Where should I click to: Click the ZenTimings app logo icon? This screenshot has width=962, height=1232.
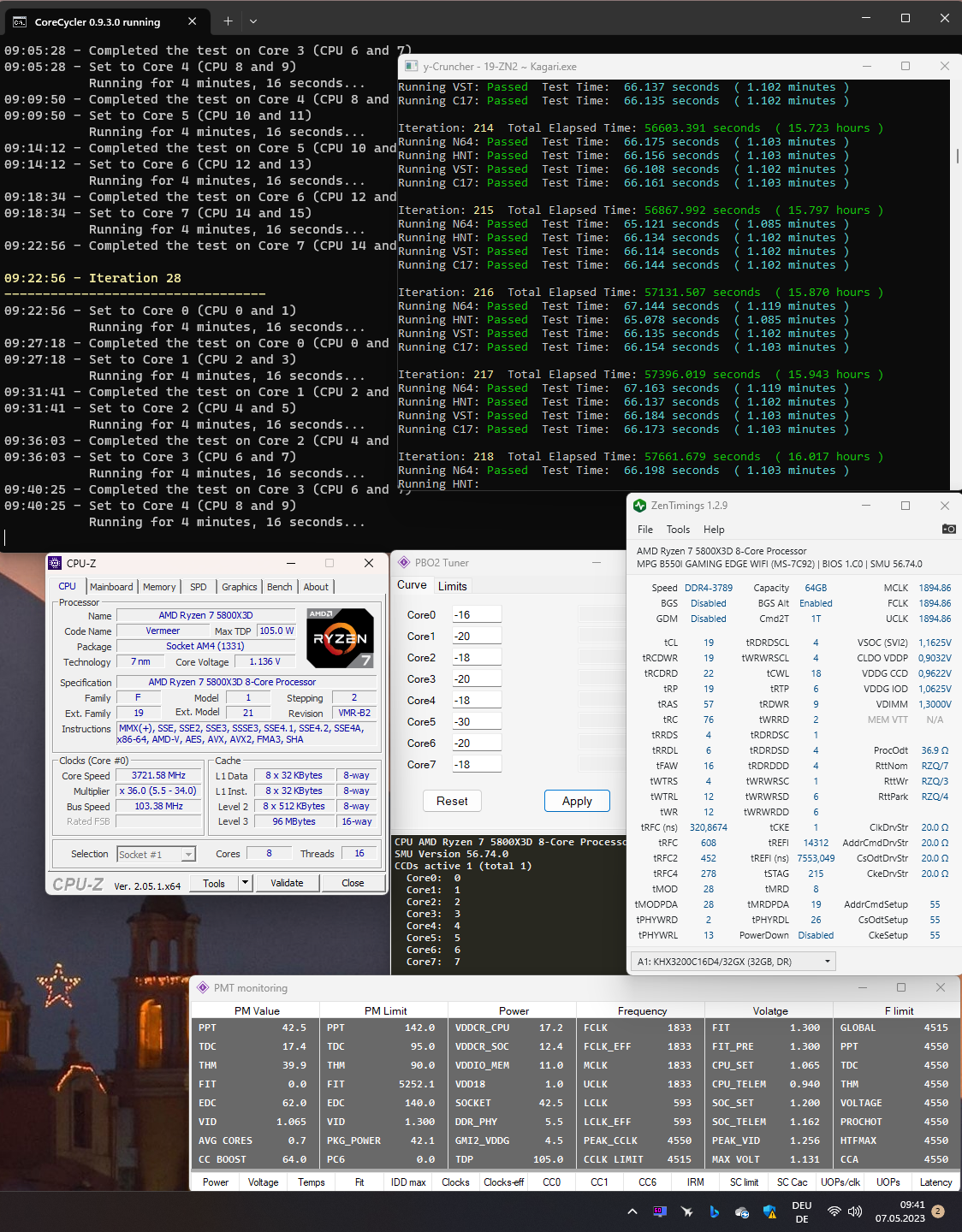(639, 506)
